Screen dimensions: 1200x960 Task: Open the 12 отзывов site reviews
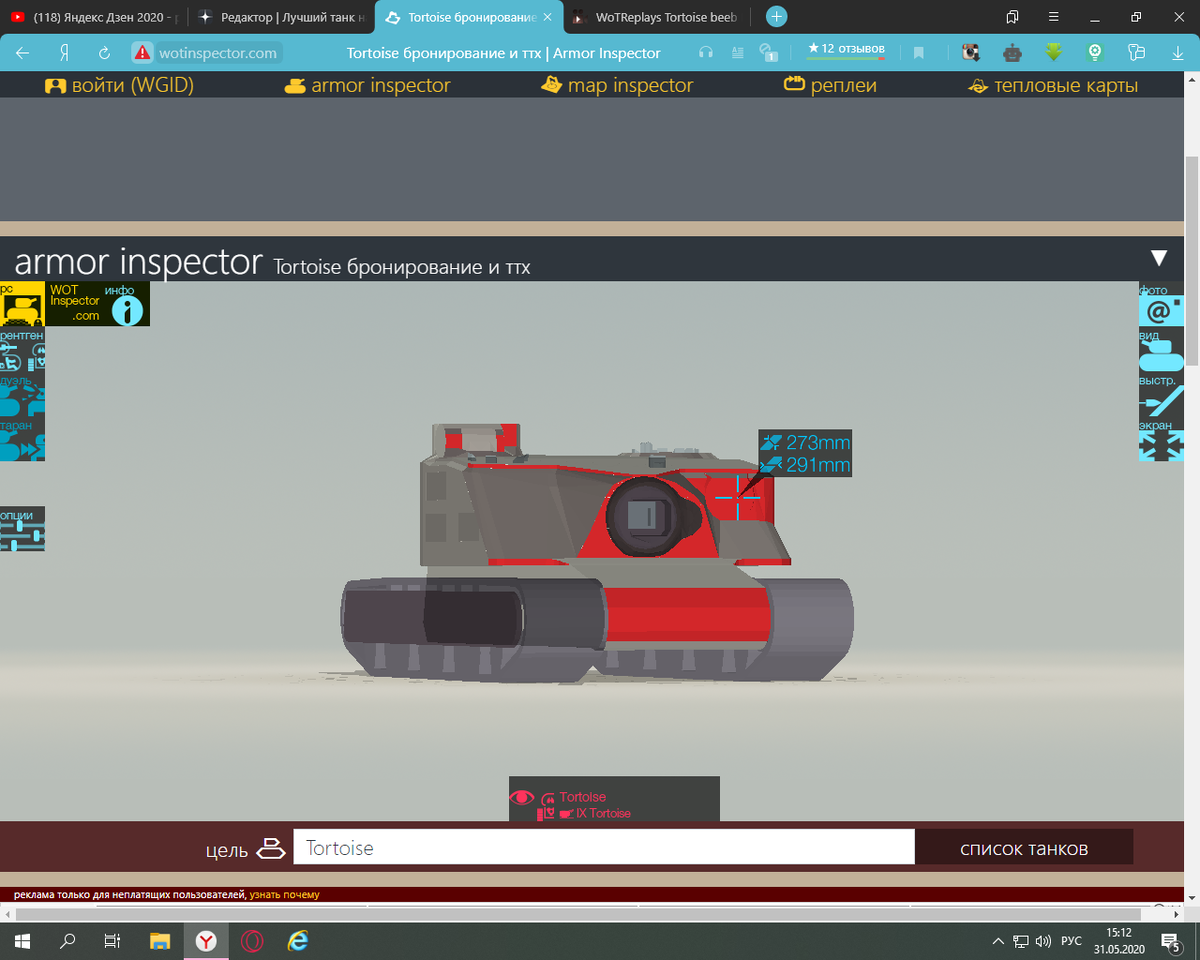pyautogui.click(x=845, y=49)
